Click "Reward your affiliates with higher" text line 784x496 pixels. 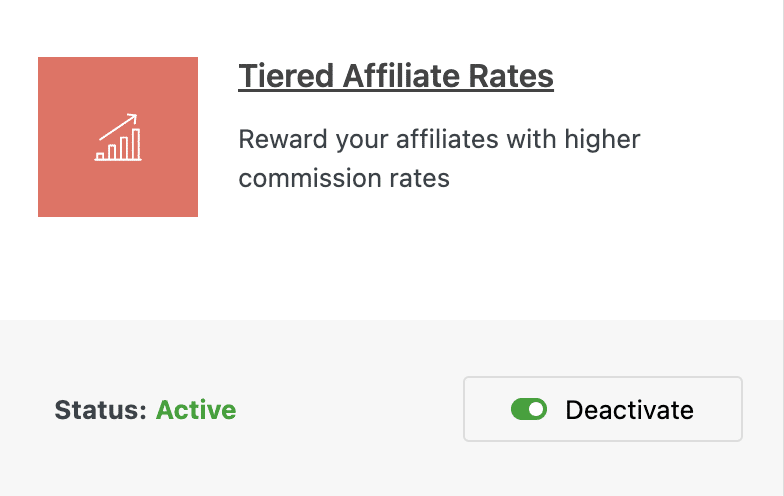point(439,139)
